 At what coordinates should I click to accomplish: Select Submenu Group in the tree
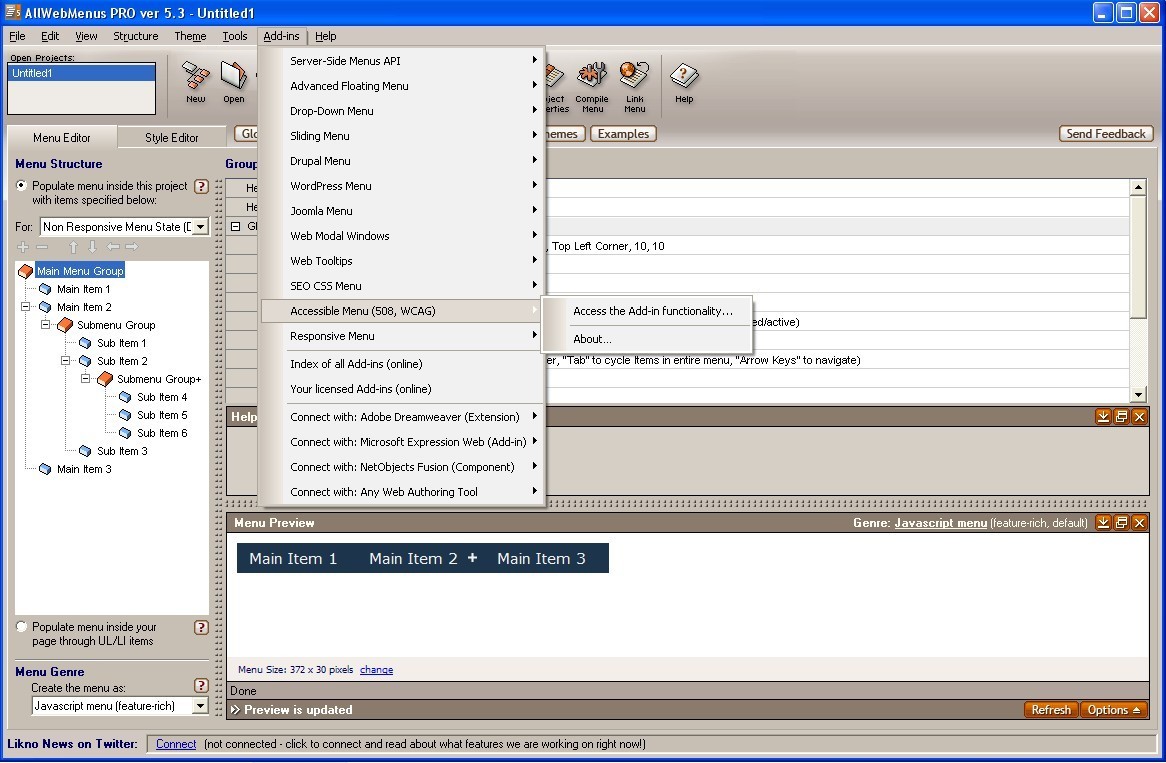pyautogui.click(x=116, y=325)
